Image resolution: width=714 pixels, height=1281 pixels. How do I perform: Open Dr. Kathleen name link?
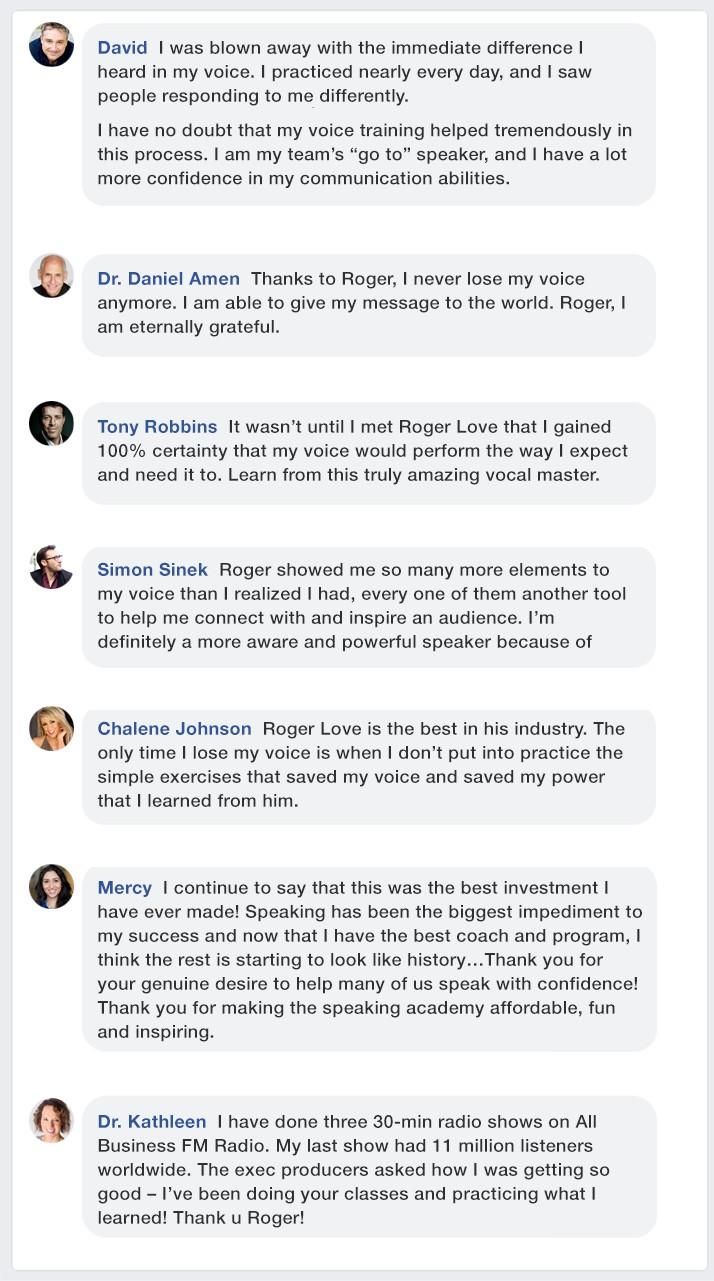(151, 1122)
